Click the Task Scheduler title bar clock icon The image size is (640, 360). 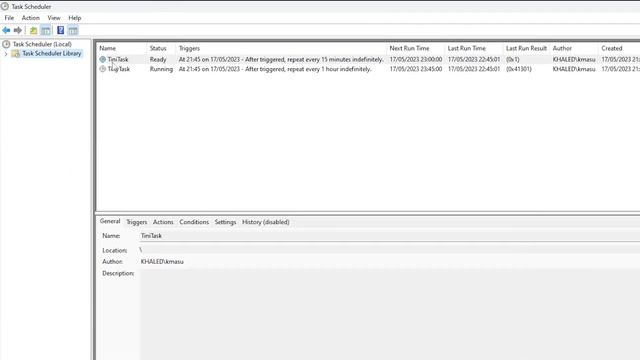tap(5, 6)
